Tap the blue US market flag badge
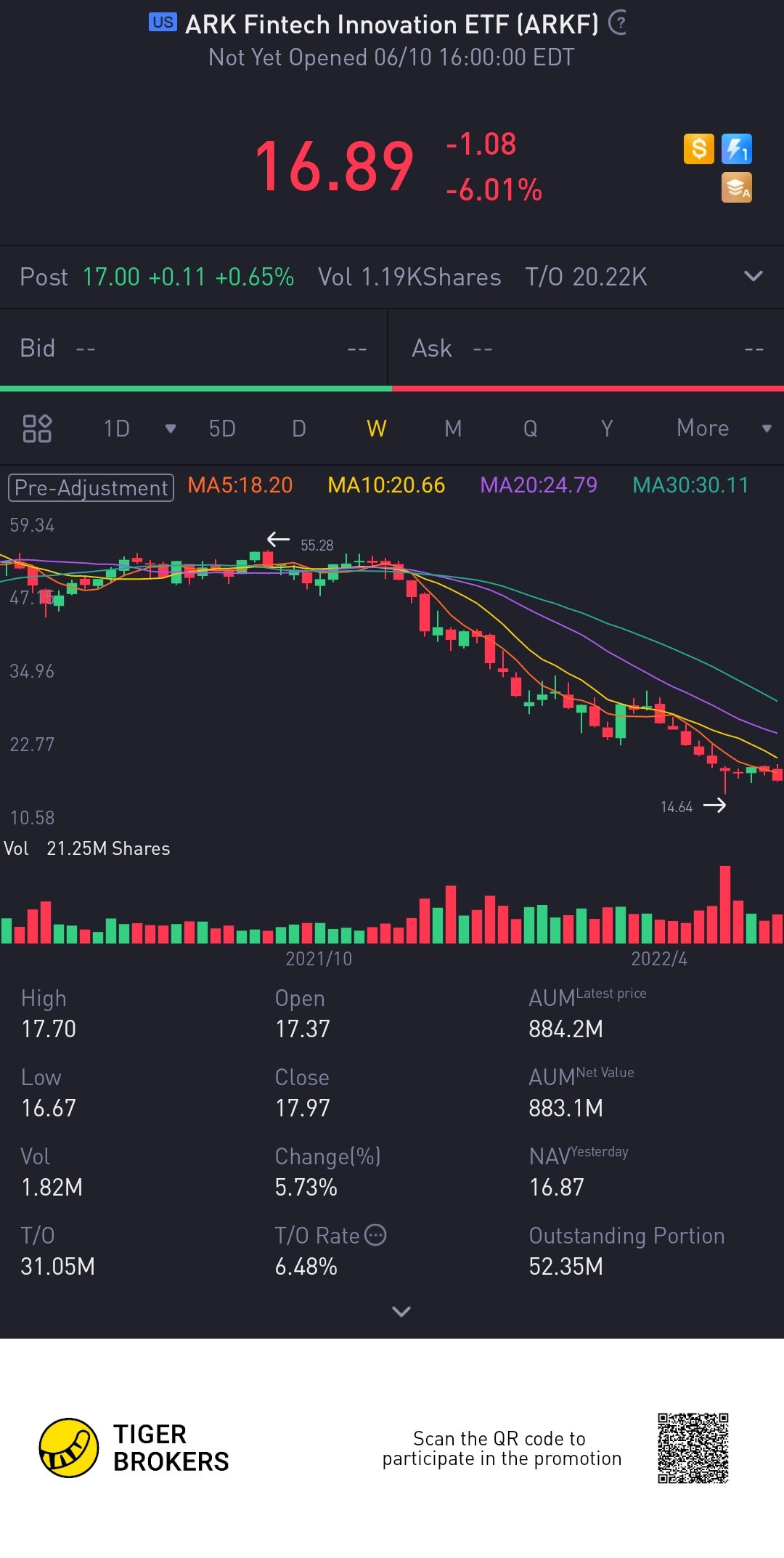 click(163, 23)
